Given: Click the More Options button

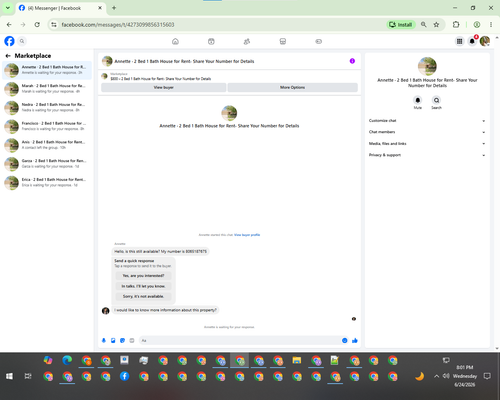Looking at the screenshot, I should tap(293, 87).
